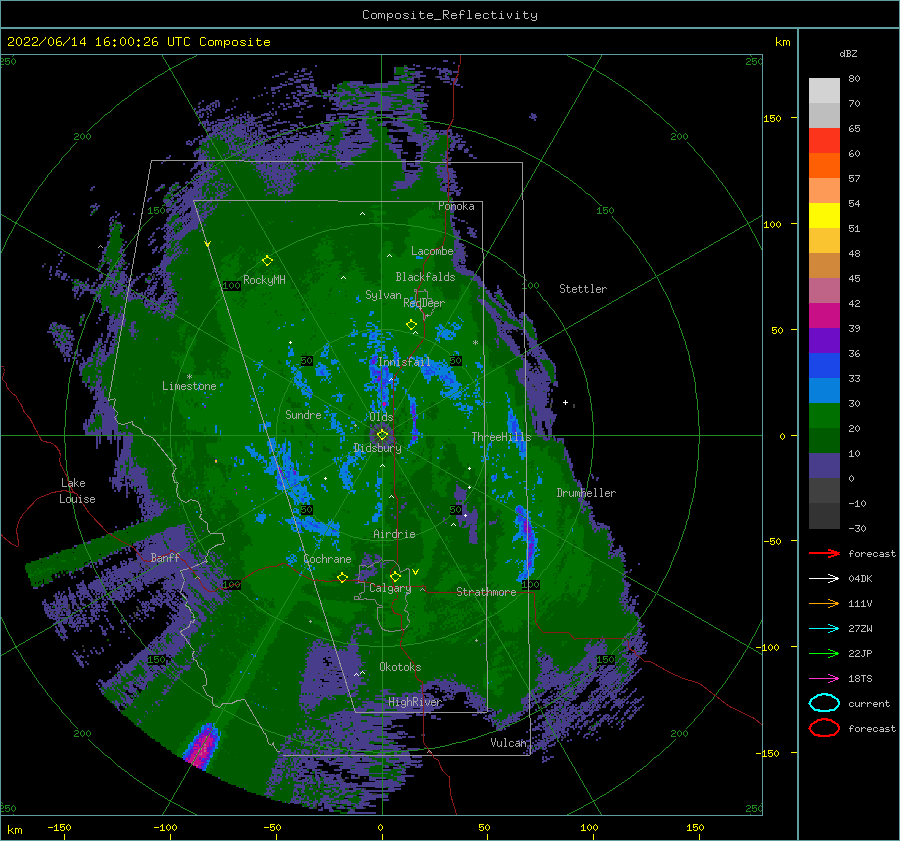Pick the light gray 70–80 dBZ swatch
Image resolution: width=900 pixels, height=841 pixels.
point(824,91)
